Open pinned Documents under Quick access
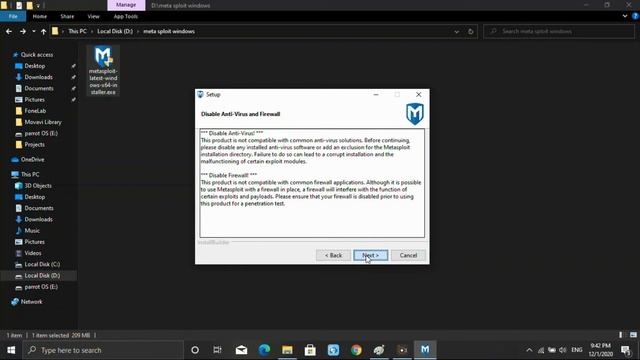 coord(39,88)
